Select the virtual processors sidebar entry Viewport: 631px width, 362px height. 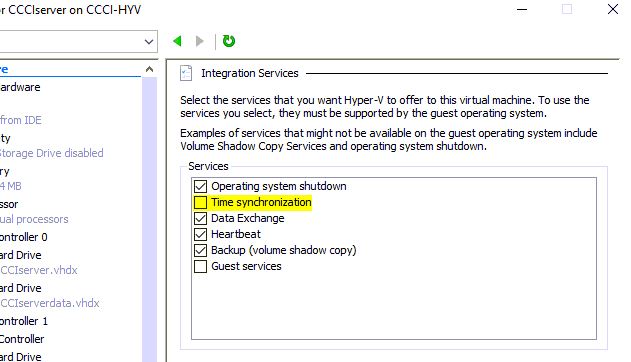tap(34, 219)
